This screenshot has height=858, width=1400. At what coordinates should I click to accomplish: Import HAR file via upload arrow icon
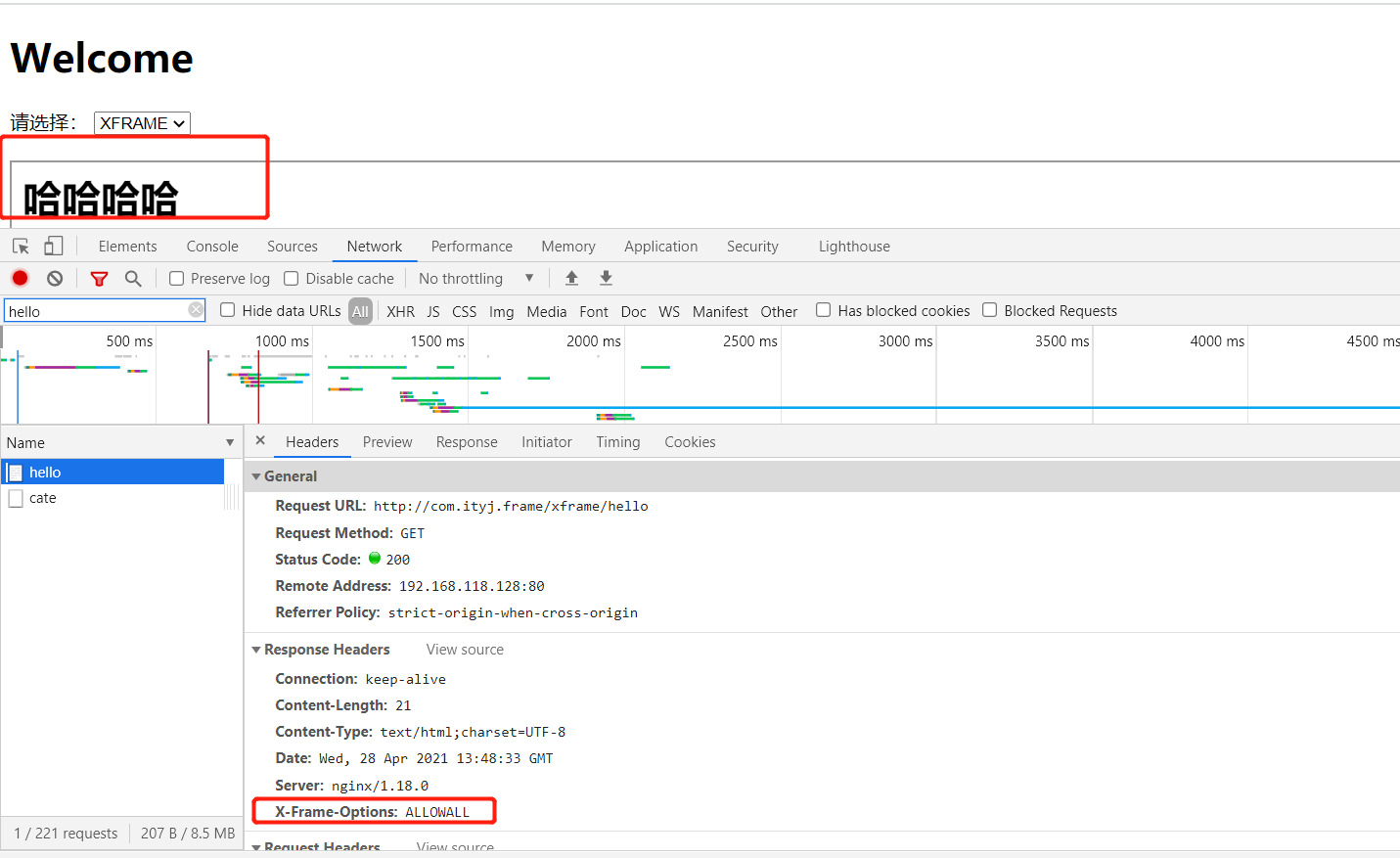click(x=571, y=278)
